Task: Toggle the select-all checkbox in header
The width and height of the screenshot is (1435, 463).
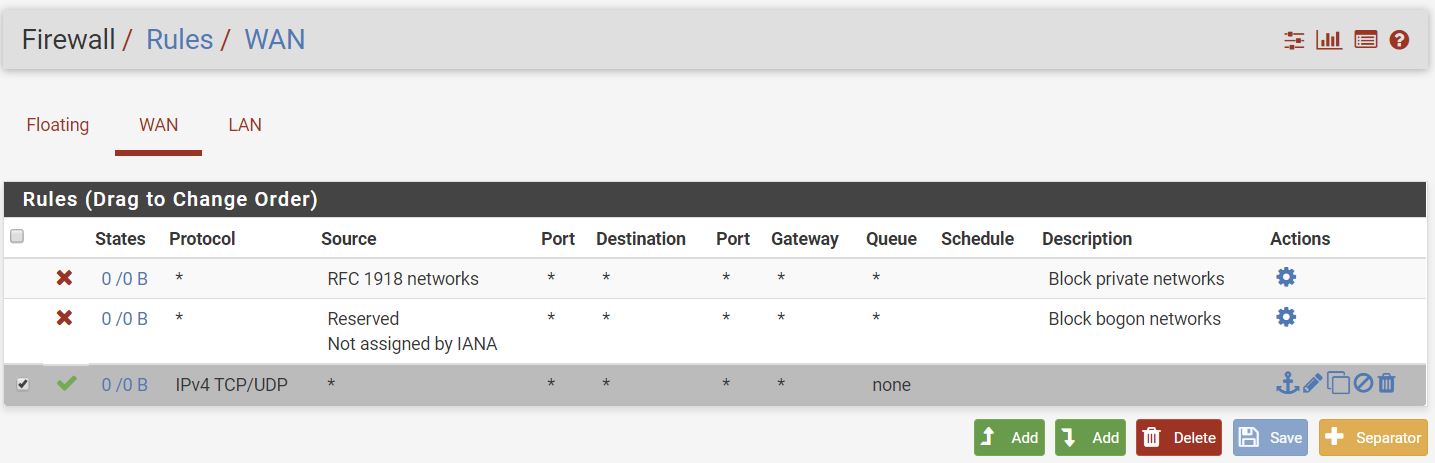Action: click(16, 237)
